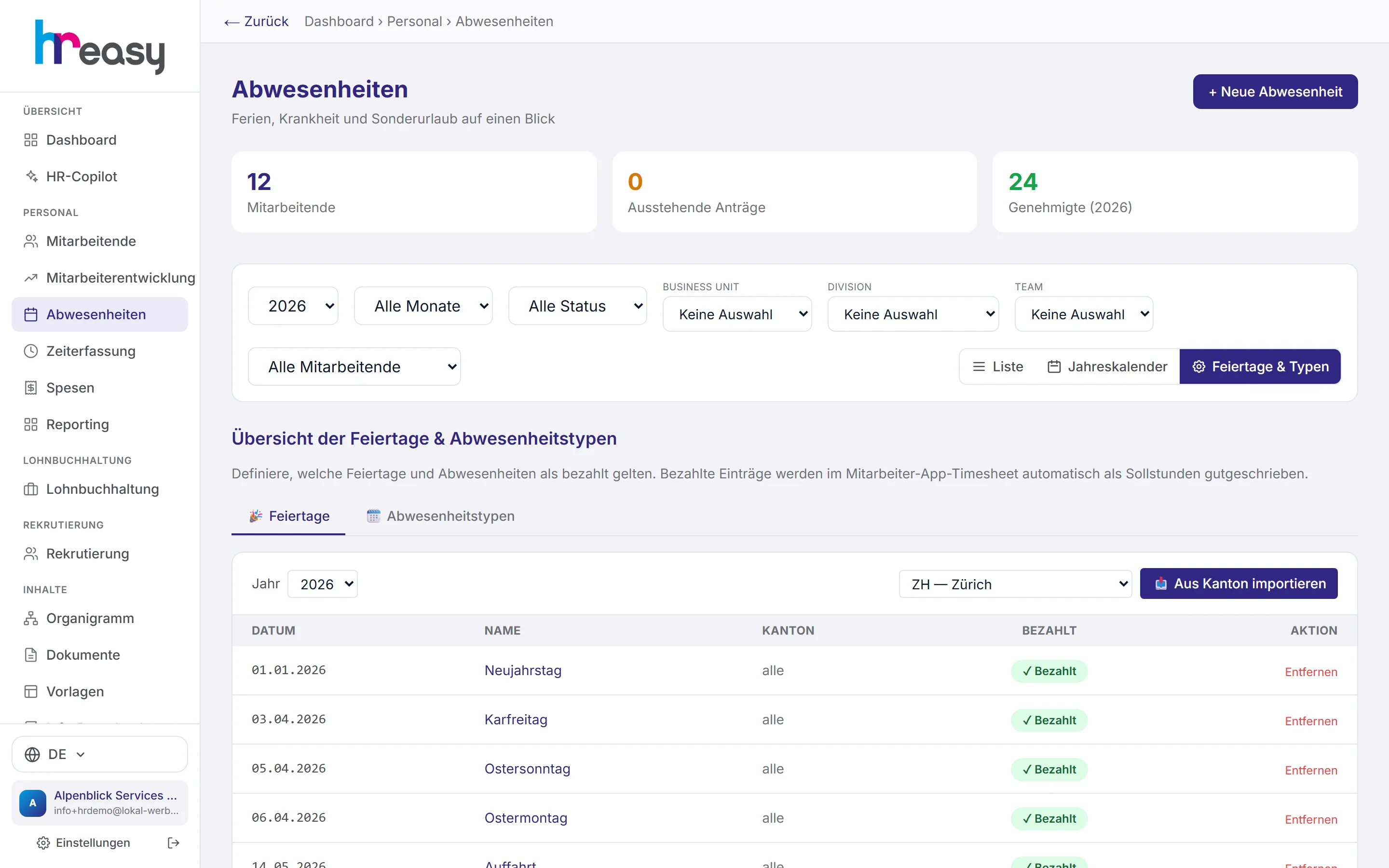Expand the Team dropdown

(x=1084, y=314)
